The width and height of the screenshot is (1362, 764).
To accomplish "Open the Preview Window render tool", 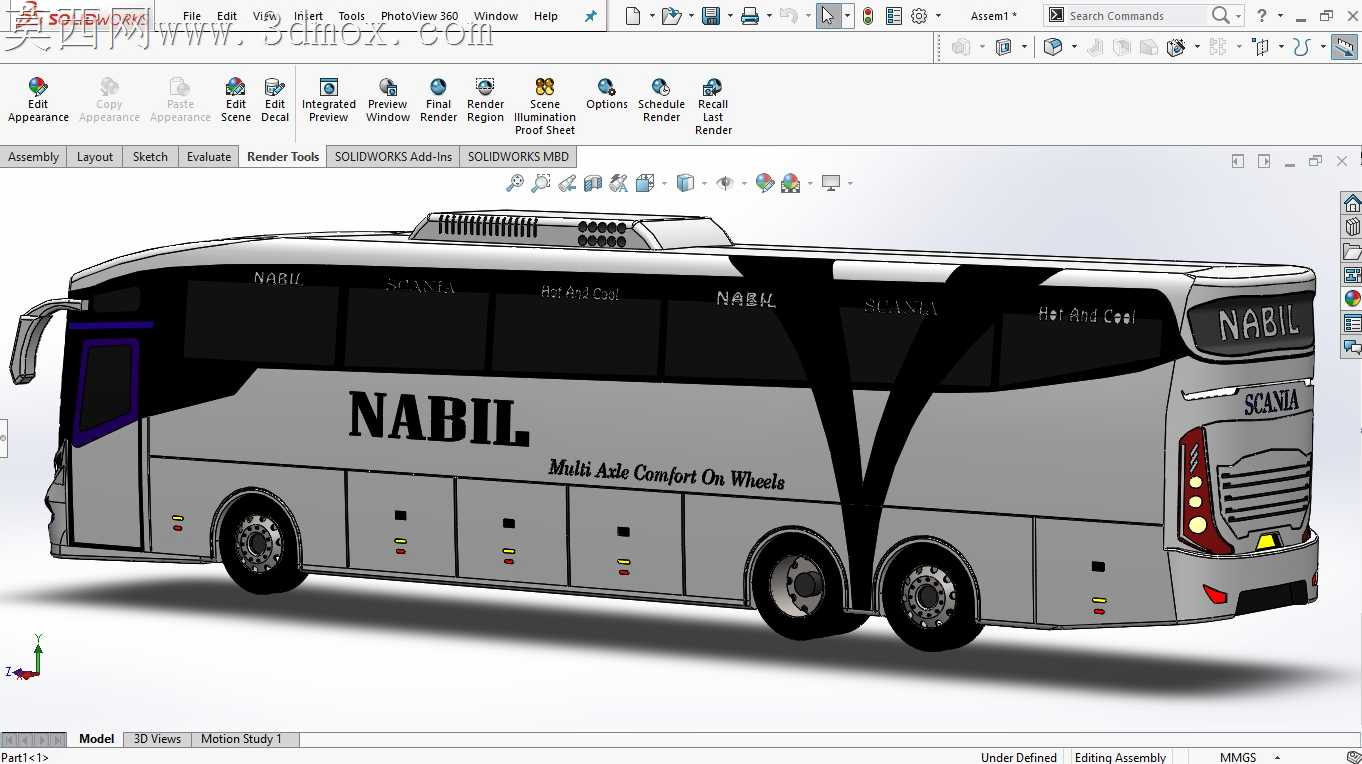I will (x=388, y=100).
